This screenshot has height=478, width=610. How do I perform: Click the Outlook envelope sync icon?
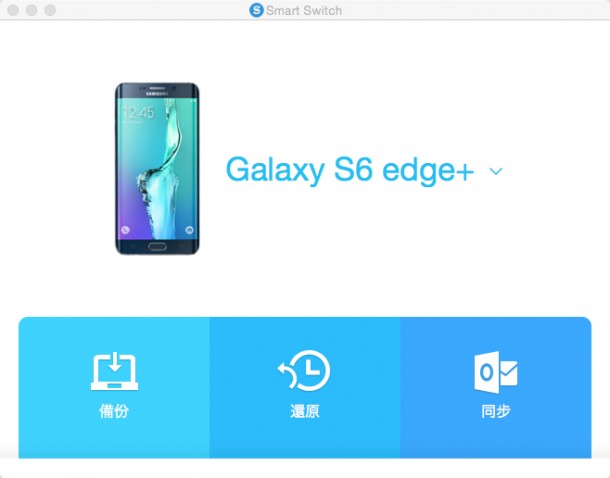[496, 372]
